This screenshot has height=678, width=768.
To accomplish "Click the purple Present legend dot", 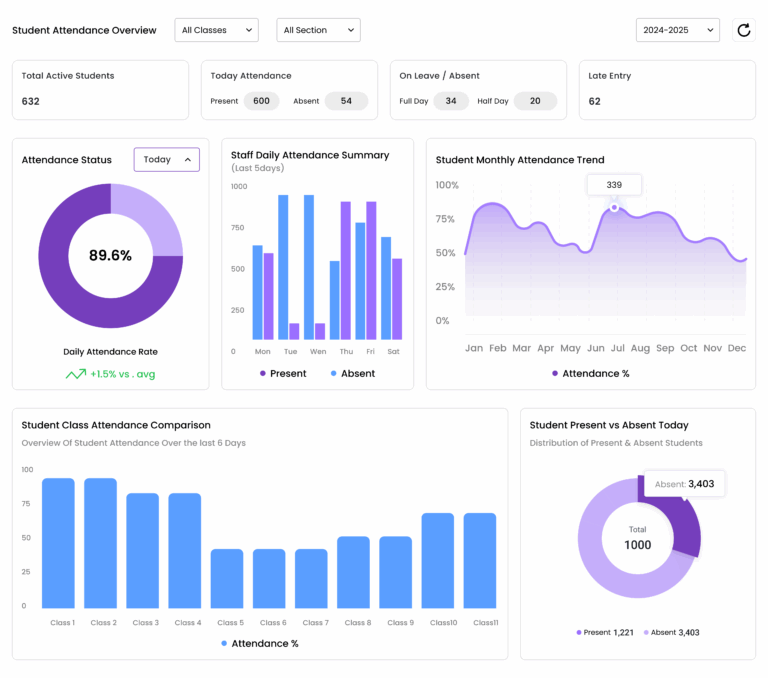I will (x=263, y=373).
